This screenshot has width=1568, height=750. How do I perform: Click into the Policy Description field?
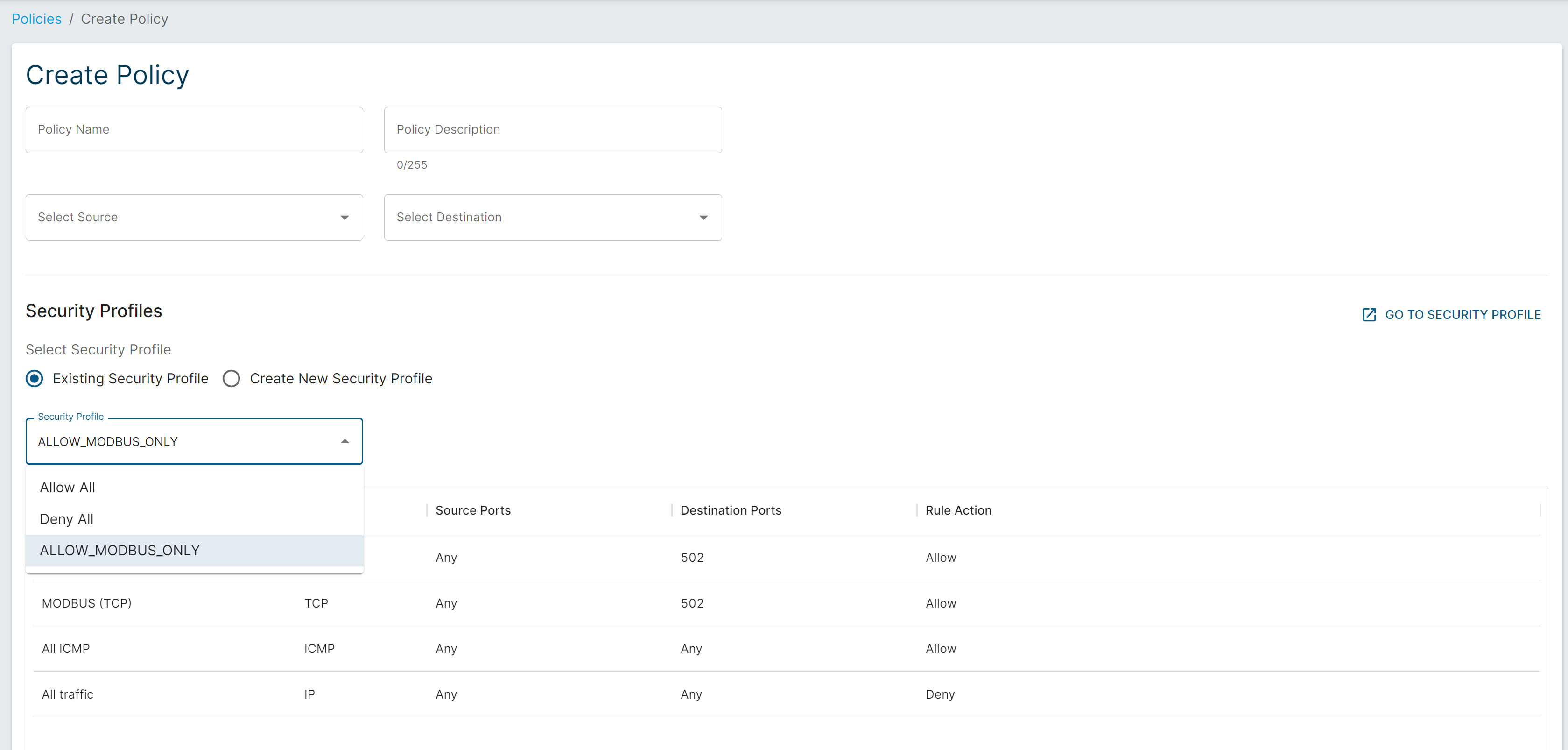552,130
